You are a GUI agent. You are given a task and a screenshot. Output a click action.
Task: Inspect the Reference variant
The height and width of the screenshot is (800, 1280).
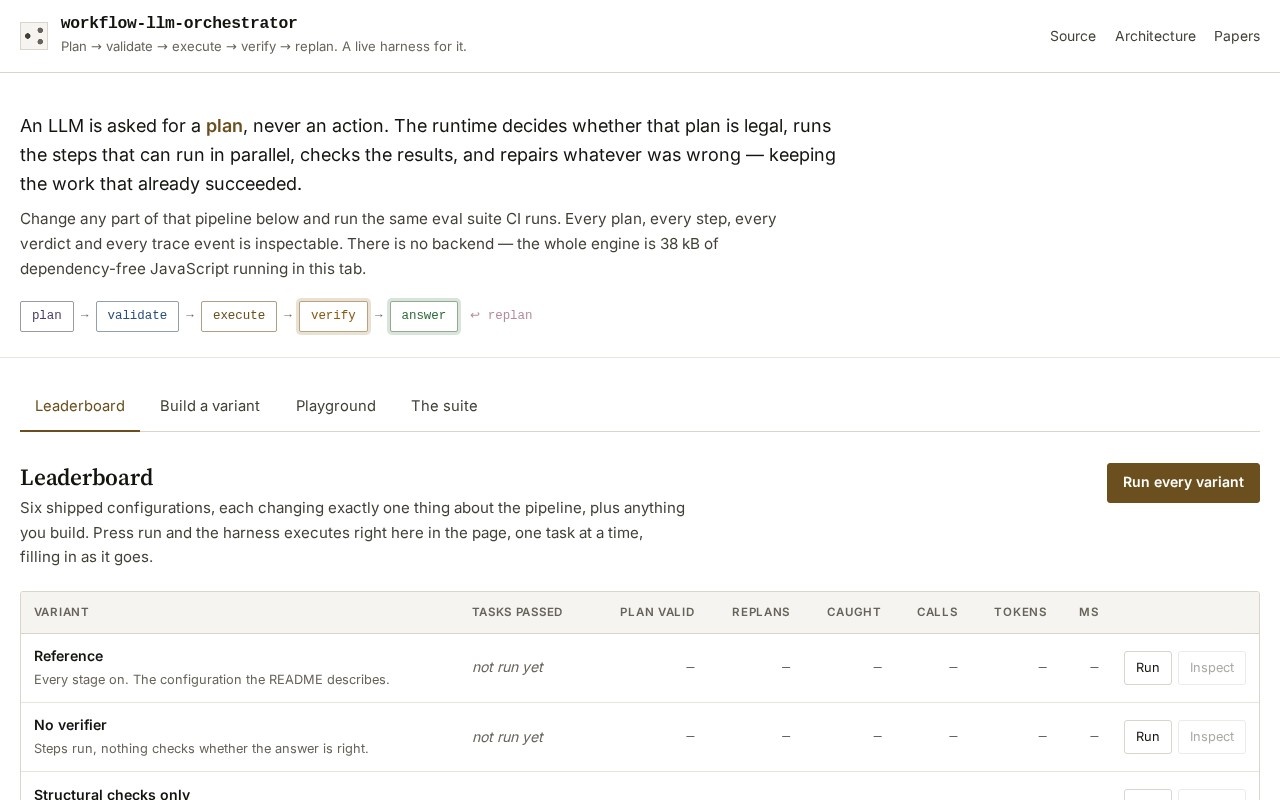click(1212, 668)
